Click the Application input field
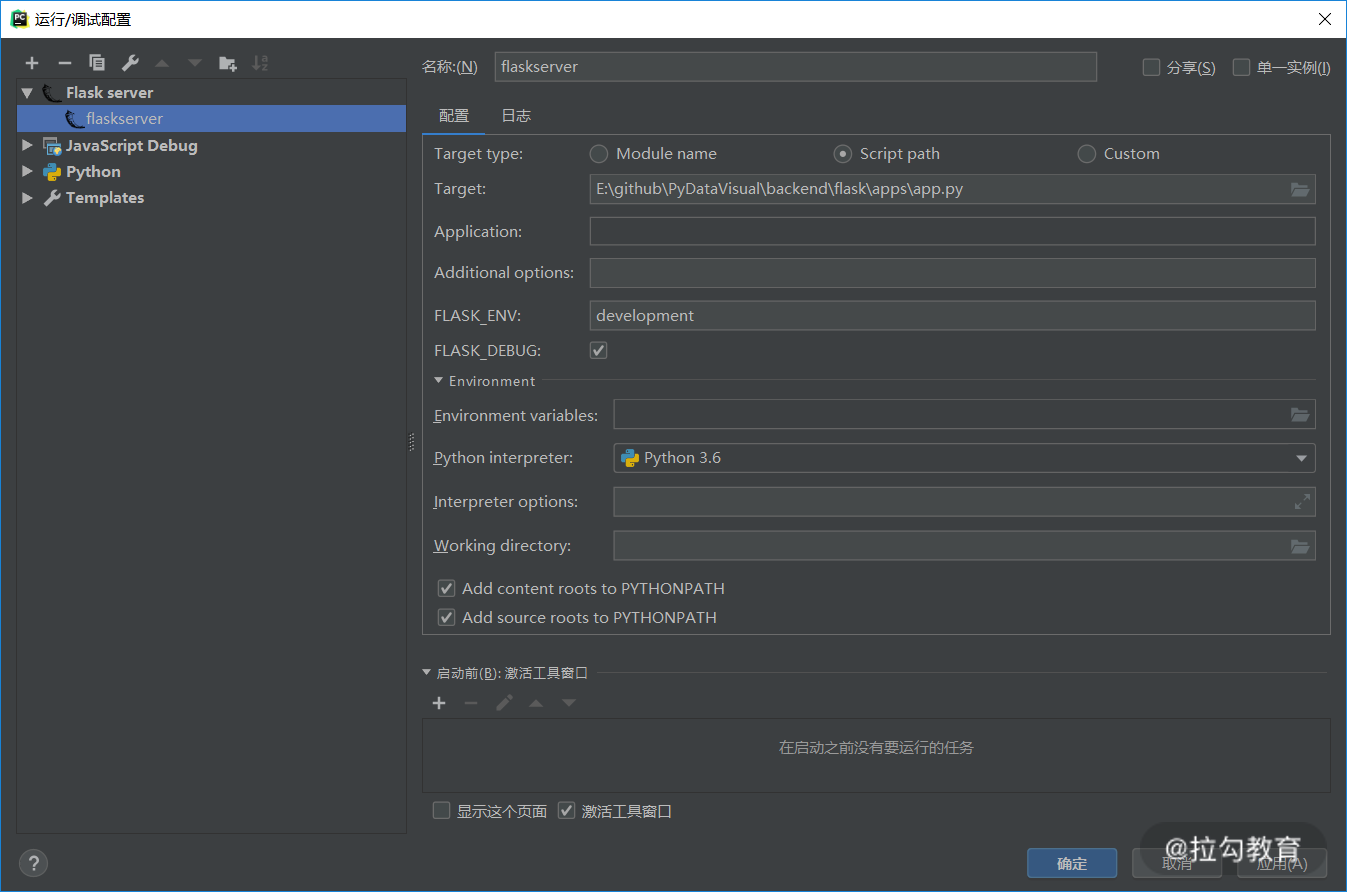This screenshot has width=1347, height=892. click(x=952, y=232)
